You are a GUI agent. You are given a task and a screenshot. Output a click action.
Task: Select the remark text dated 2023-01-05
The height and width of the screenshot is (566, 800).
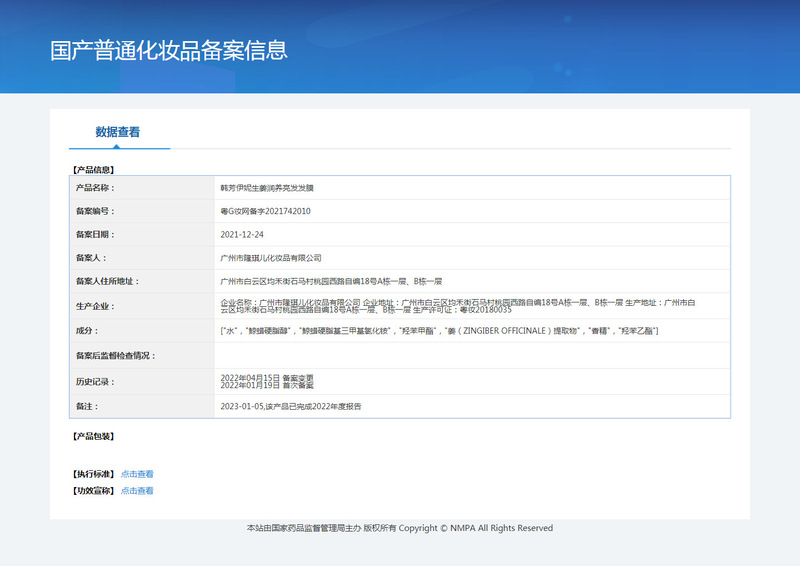pyautogui.click(x=291, y=407)
